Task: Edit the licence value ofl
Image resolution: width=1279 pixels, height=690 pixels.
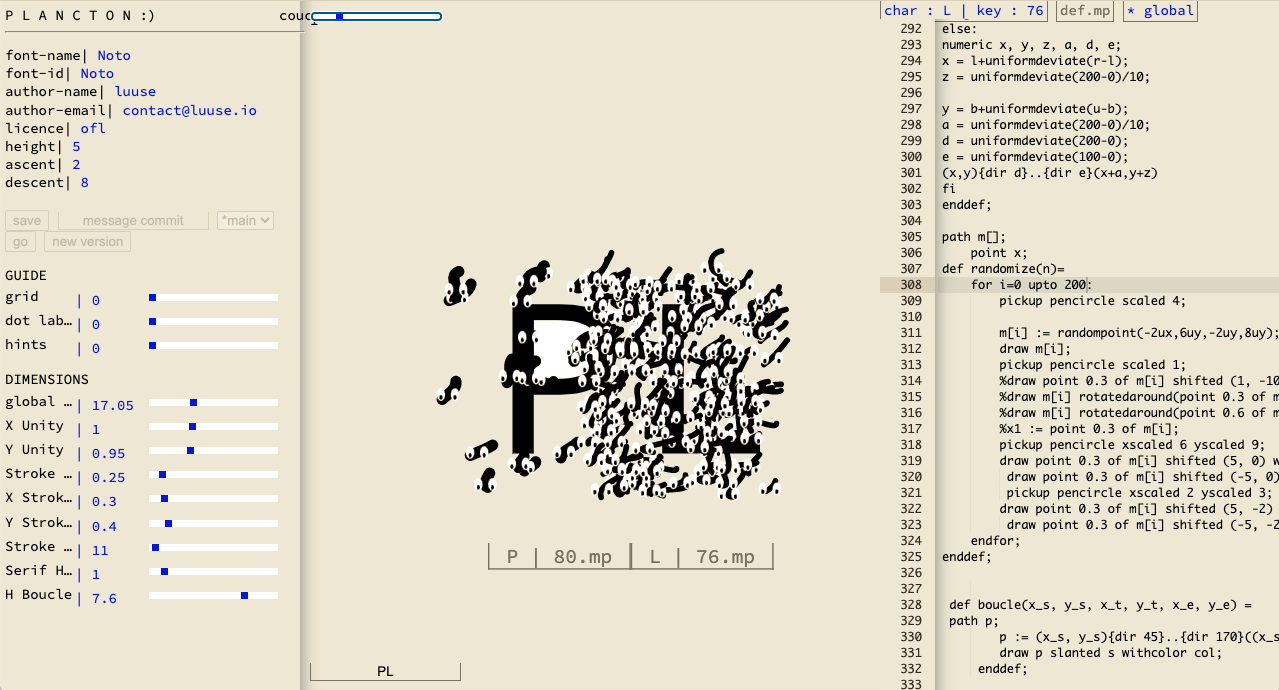Action: tap(93, 128)
